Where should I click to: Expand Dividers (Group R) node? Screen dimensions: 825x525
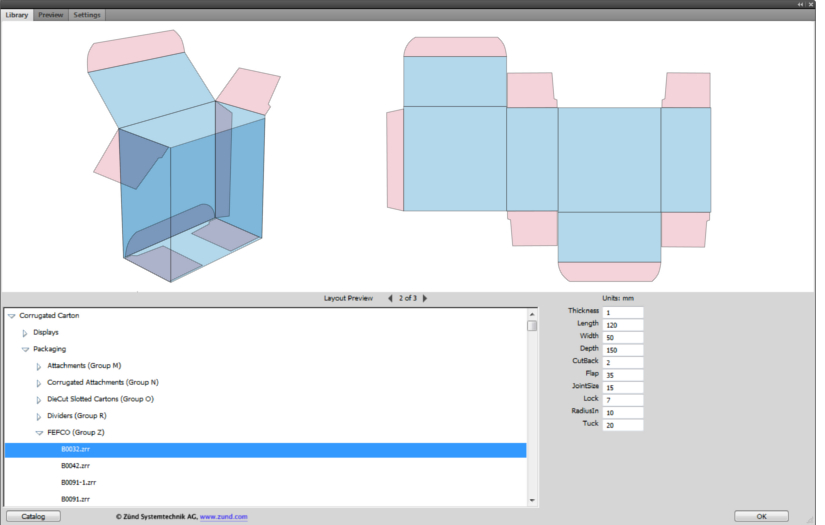coord(38,416)
